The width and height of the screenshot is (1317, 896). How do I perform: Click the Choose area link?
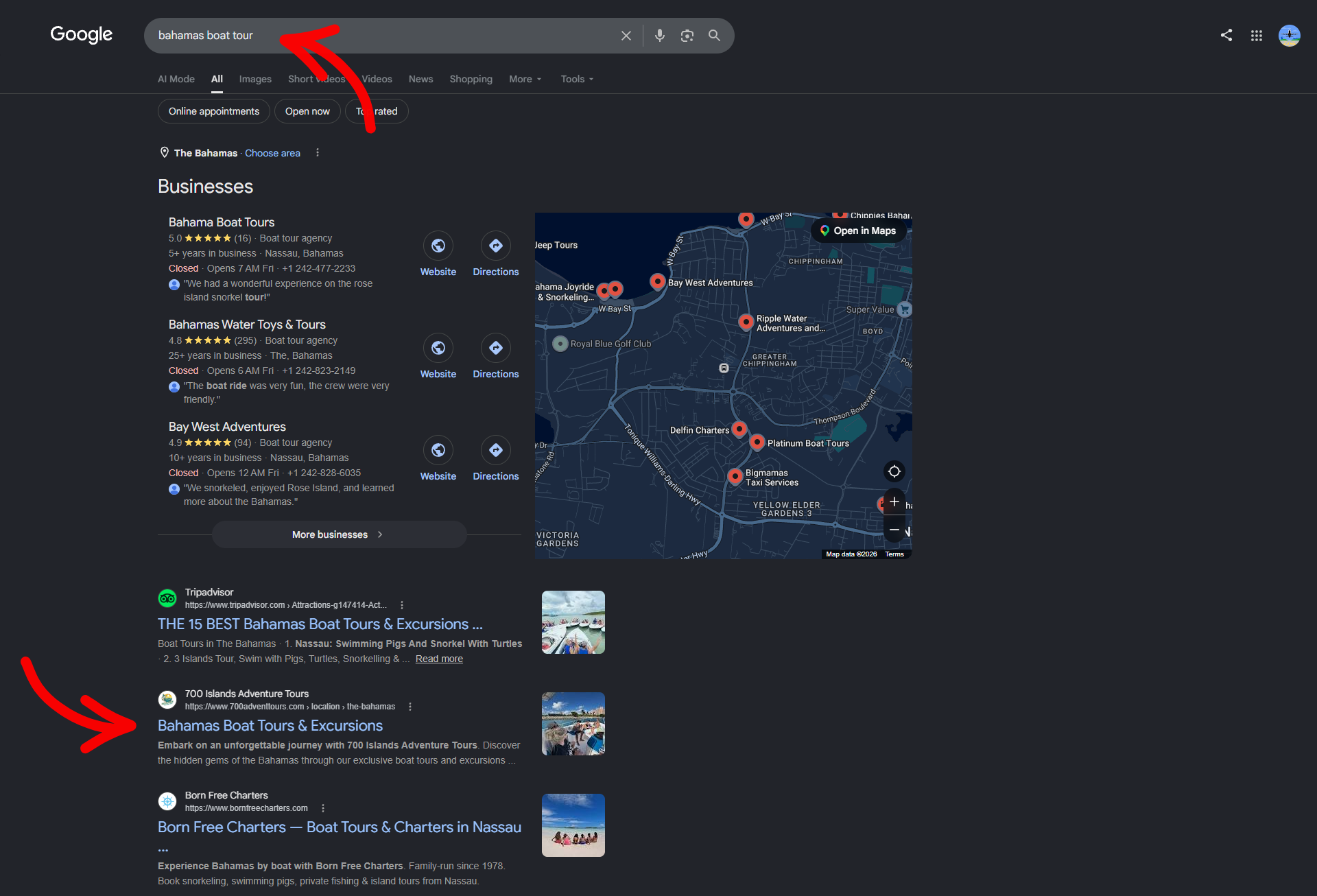[272, 153]
